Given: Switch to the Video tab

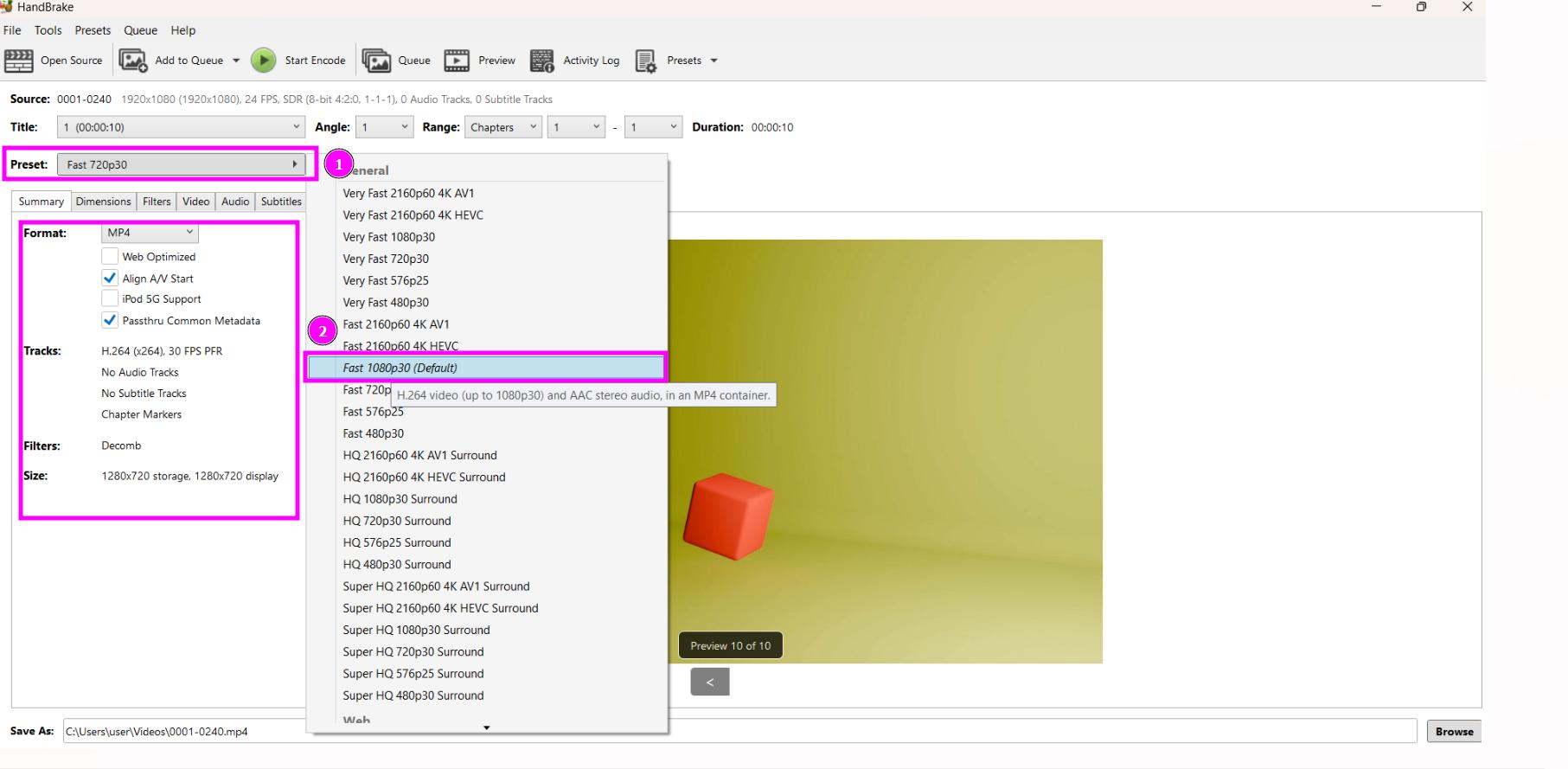Looking at the screenshot, I should (x=195, y=202).
